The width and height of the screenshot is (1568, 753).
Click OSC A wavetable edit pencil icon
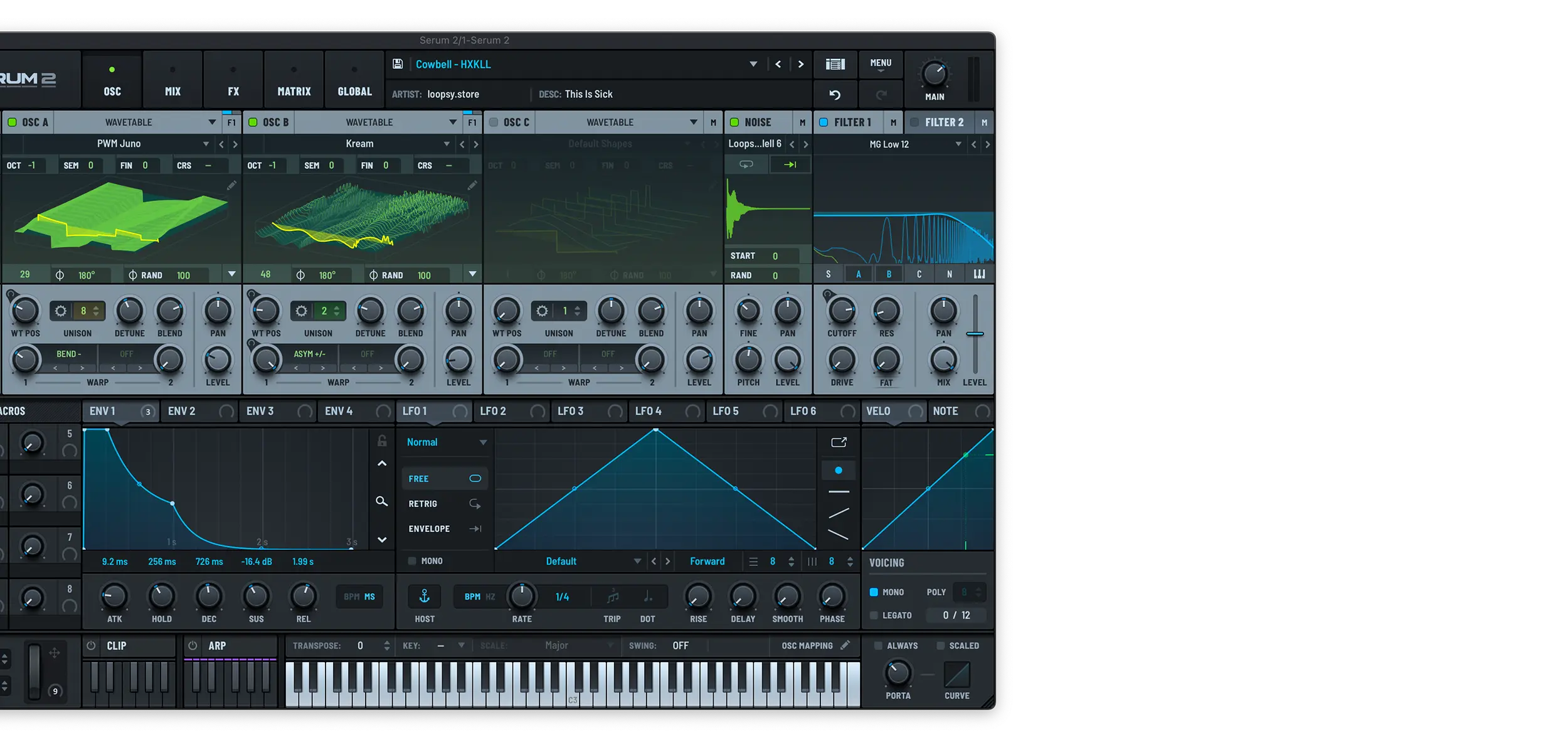(x=231, y=185)
